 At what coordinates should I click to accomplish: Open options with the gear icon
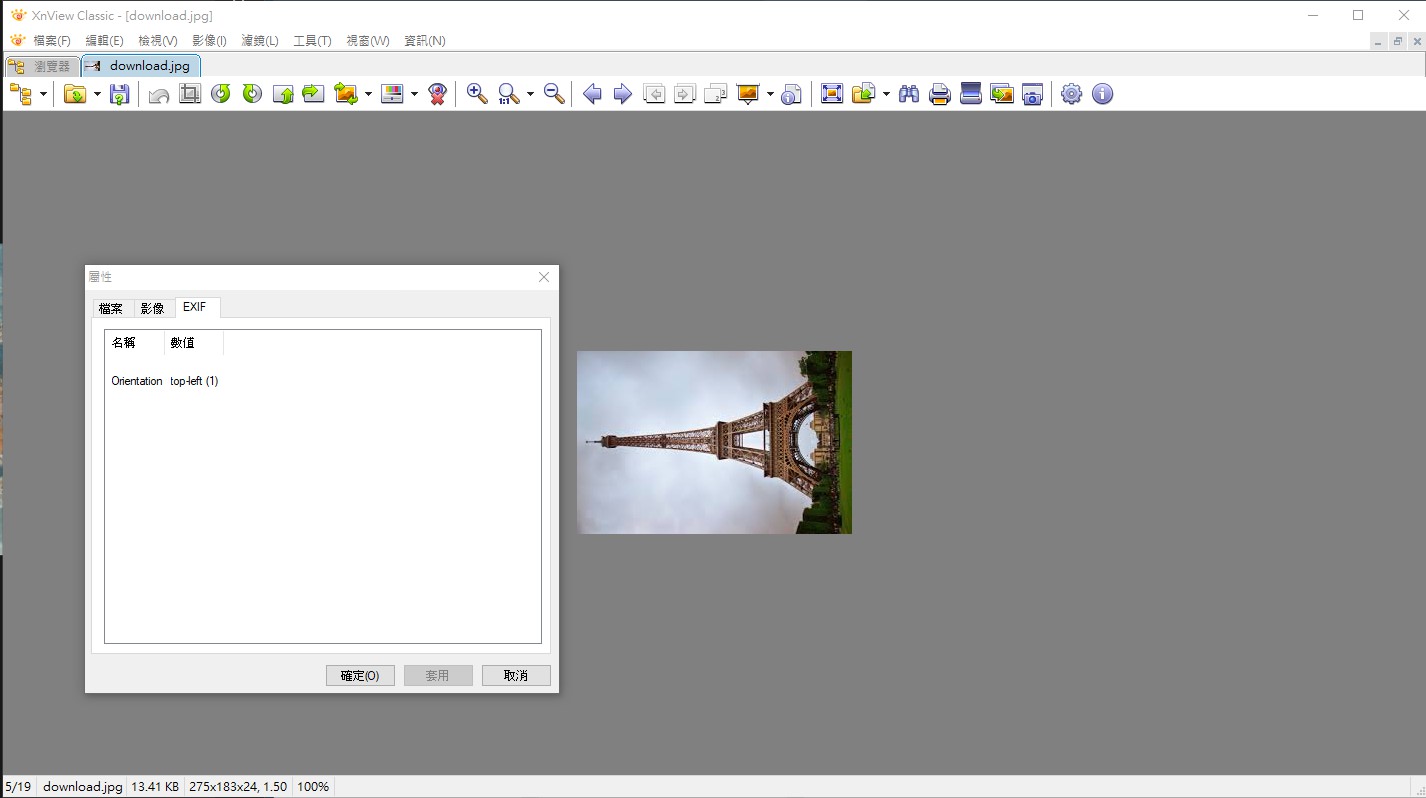point(1071,94)
